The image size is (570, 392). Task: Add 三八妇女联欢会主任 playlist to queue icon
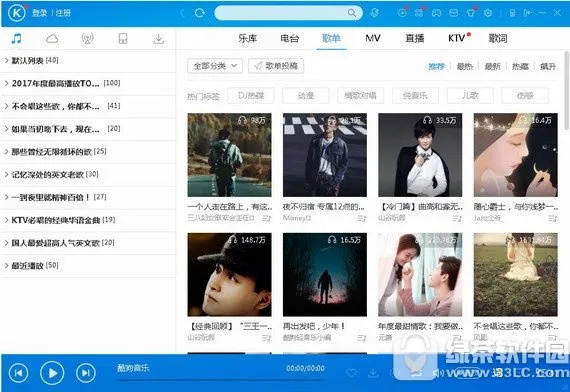[267, 218]
